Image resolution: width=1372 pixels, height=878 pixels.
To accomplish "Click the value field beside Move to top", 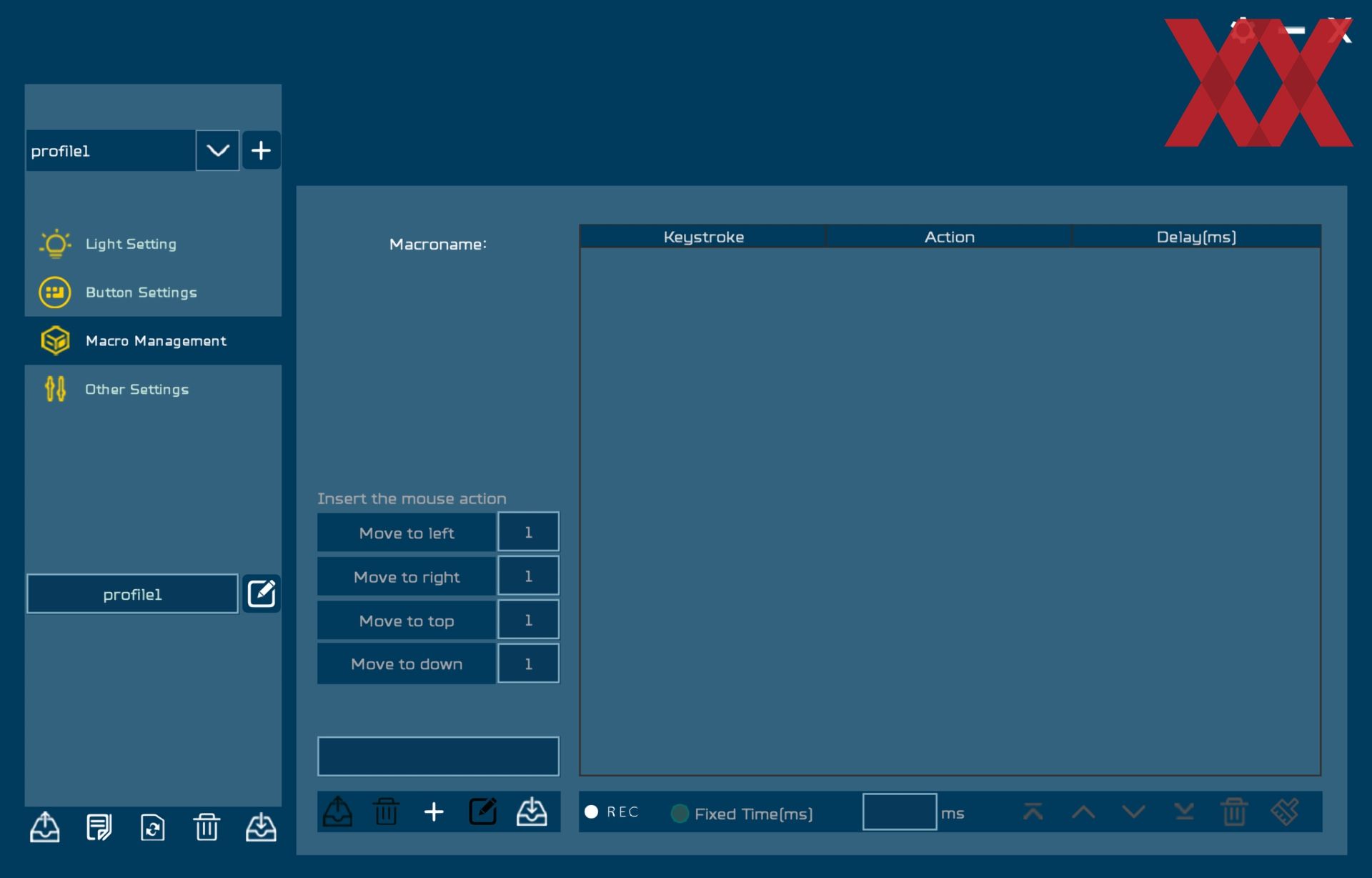I will click(x=528, y=620).
